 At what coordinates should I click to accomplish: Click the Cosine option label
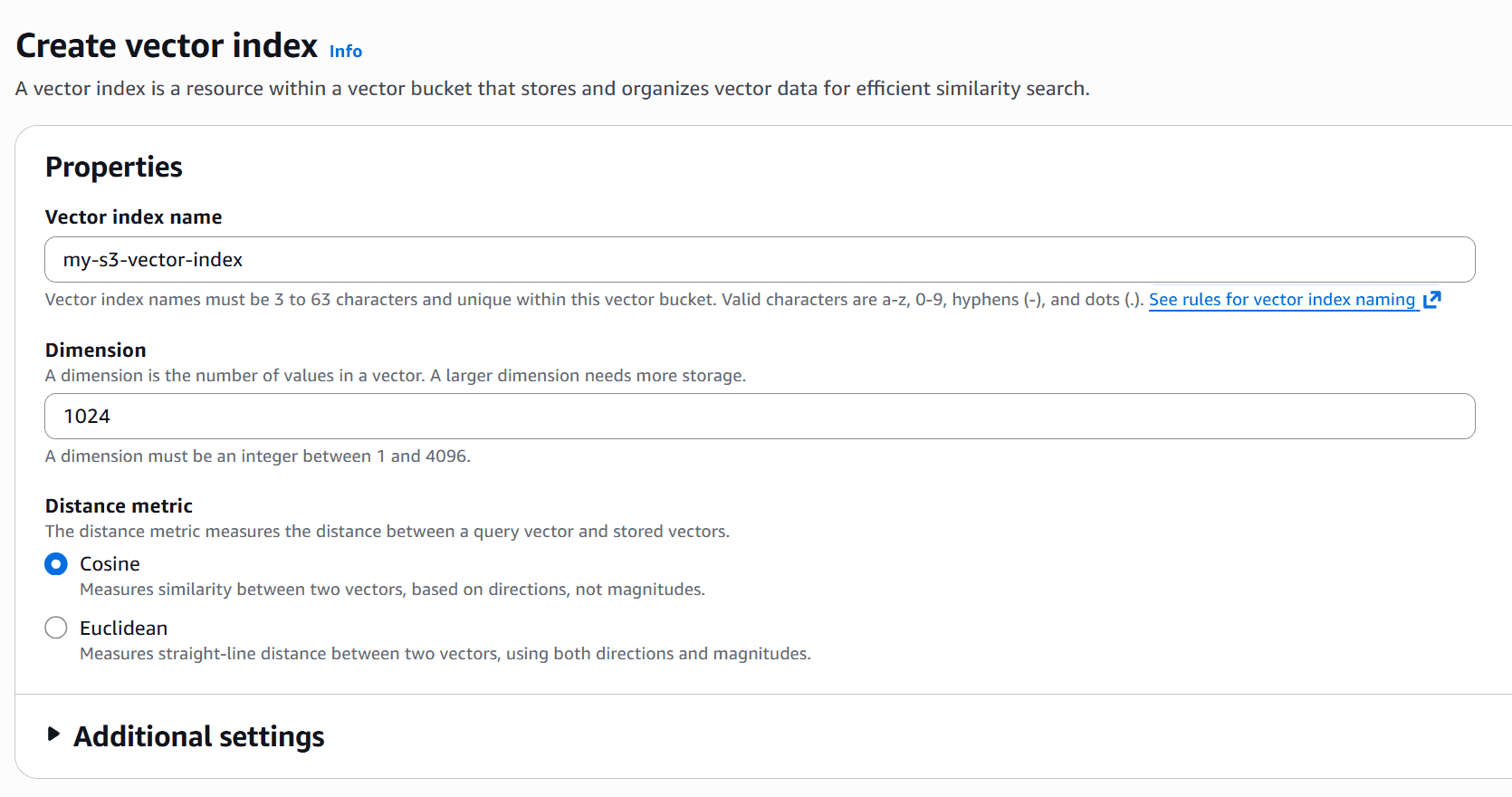point(110,564)
